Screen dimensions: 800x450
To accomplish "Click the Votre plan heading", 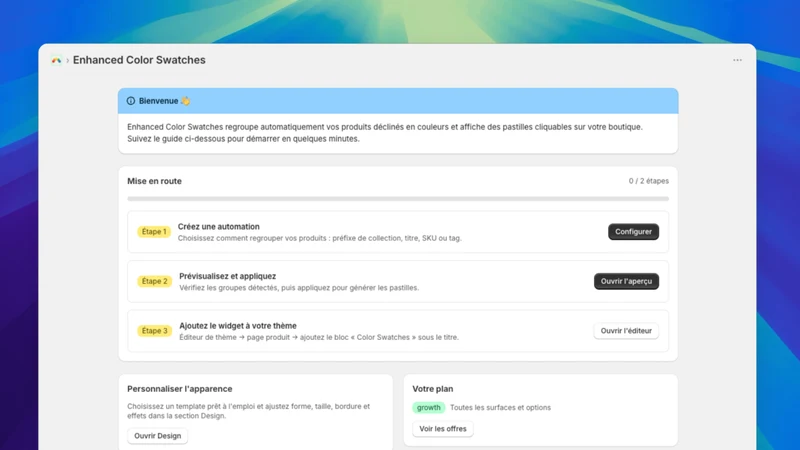I will (x=433, y=389).
